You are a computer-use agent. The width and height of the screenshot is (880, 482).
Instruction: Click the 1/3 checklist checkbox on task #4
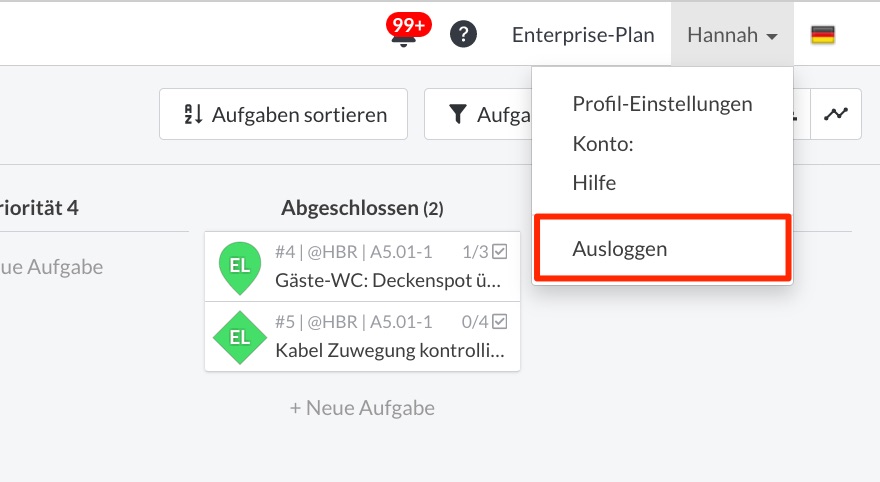(x=499, y=251)
